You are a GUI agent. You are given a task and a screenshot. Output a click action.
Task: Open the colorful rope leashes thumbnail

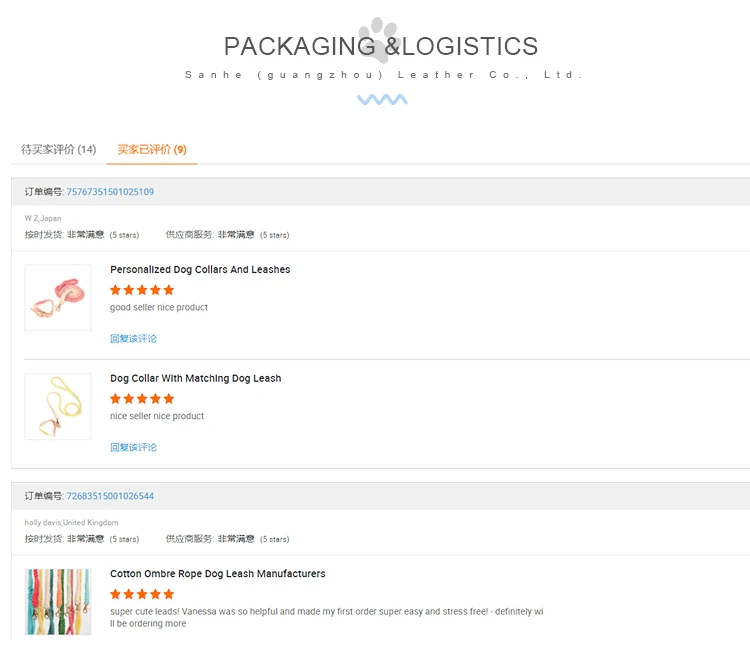coord(58,601)
